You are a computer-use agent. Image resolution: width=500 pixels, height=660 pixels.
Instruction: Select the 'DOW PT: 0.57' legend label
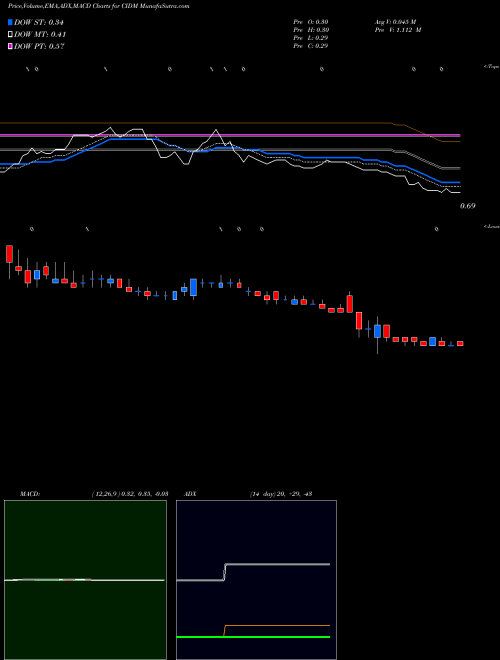39,47
